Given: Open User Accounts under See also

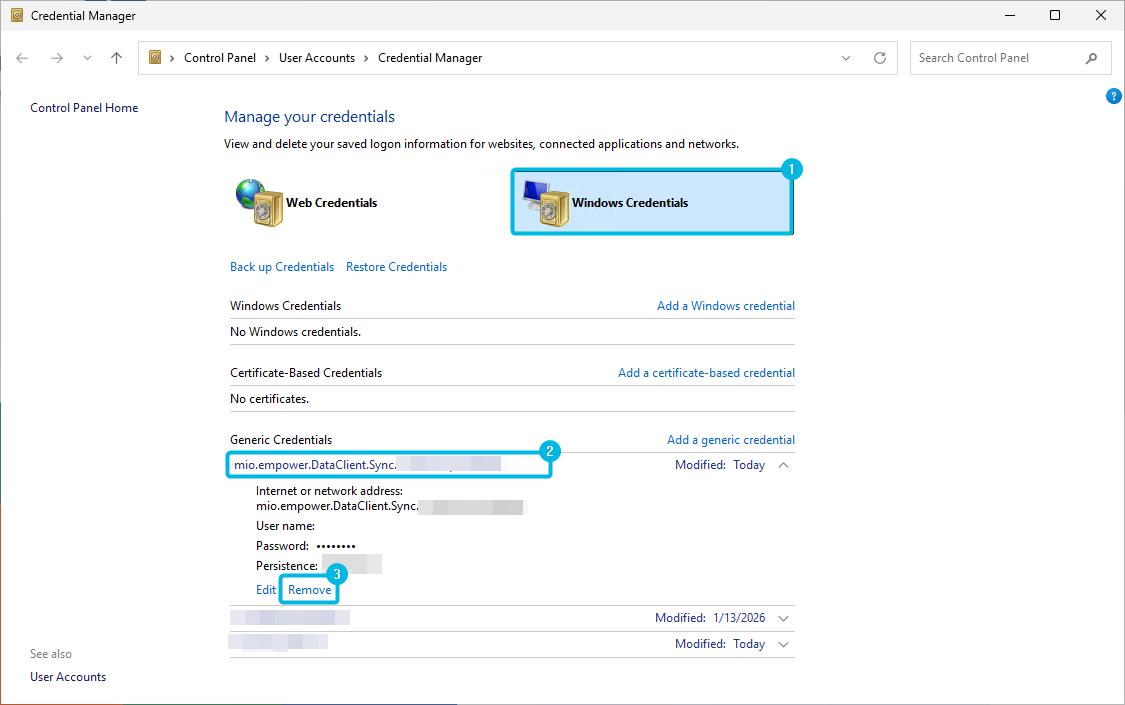Looking at the screenshot, I should click(68, 677).
